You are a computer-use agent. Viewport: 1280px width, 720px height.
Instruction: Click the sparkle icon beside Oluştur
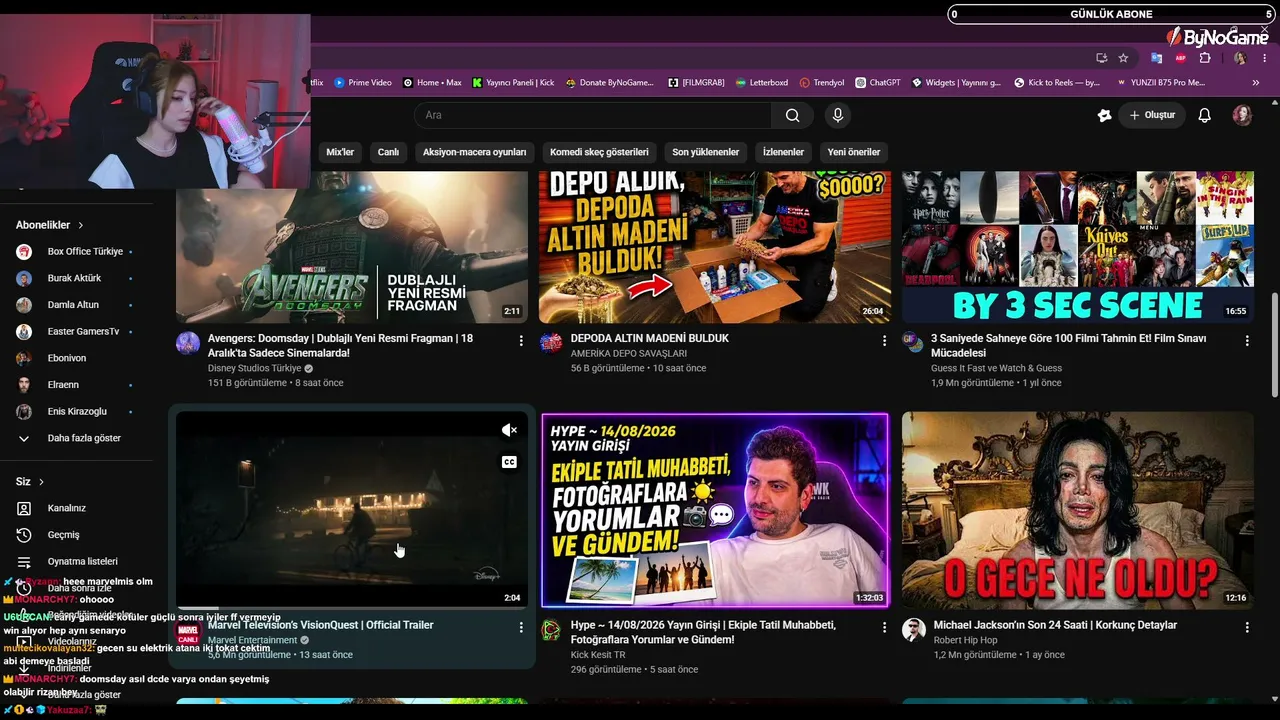pos(1104,115)
